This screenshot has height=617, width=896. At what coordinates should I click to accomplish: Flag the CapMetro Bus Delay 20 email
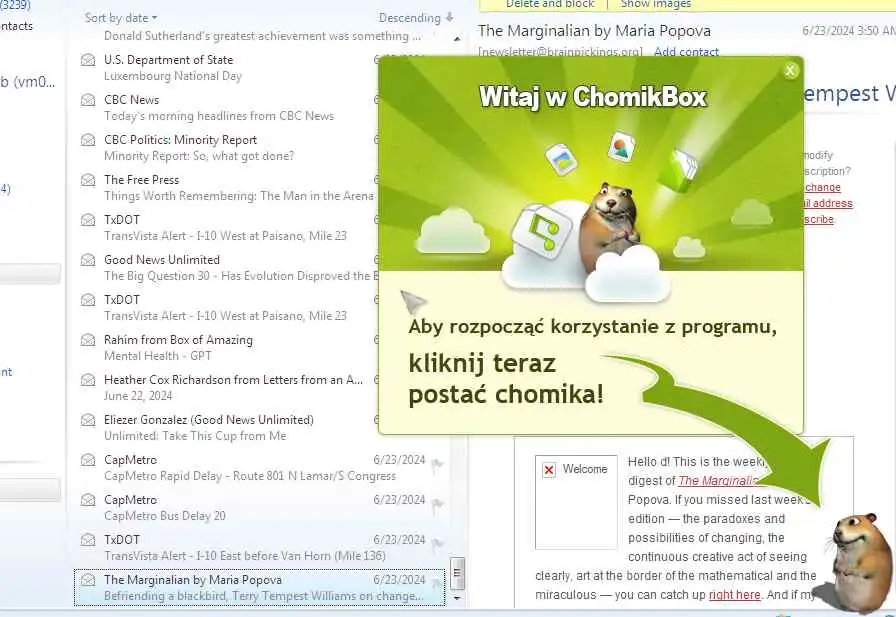[437, 506]
